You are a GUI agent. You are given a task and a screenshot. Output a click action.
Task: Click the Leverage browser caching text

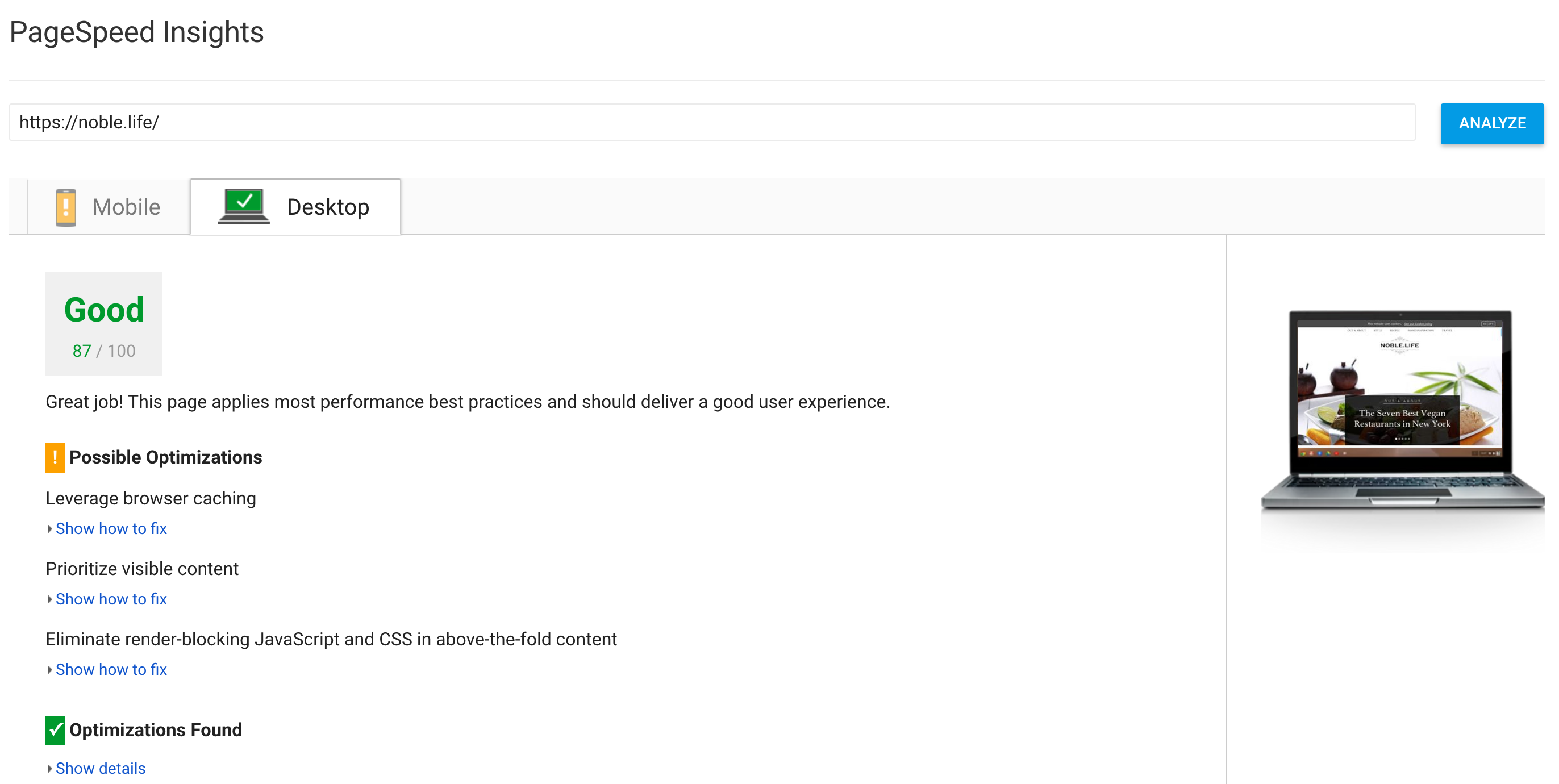tap(151, 498)
